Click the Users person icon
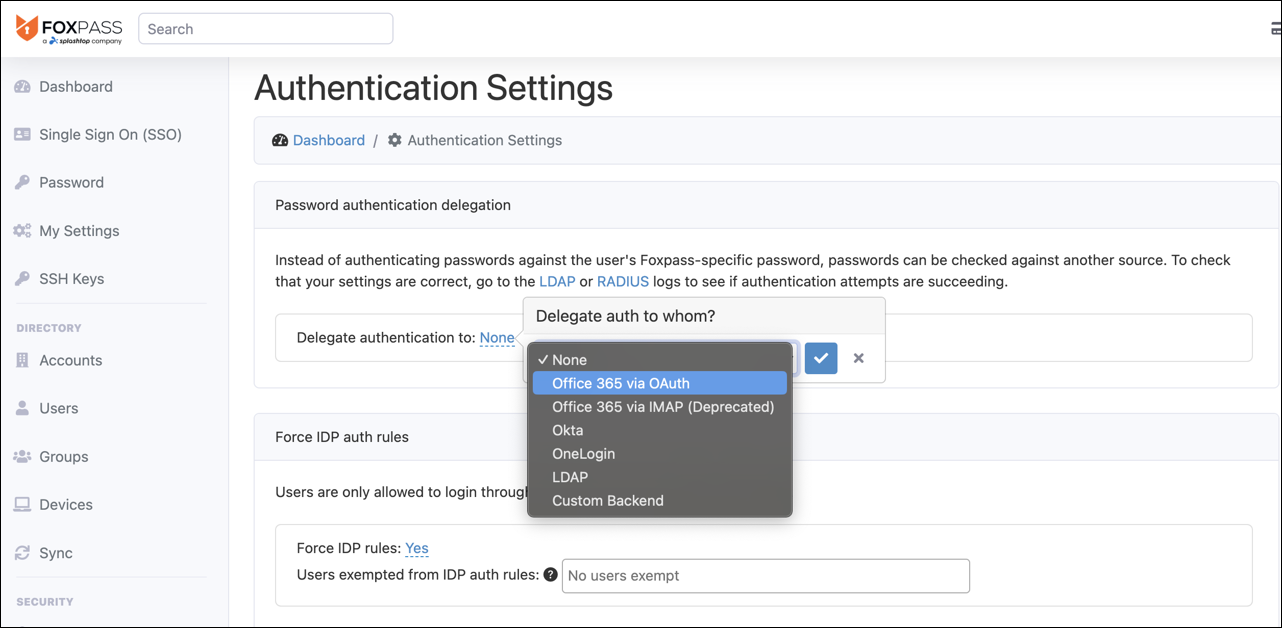The width and height of the screenshot is (1282, 628). pos(22,409)
